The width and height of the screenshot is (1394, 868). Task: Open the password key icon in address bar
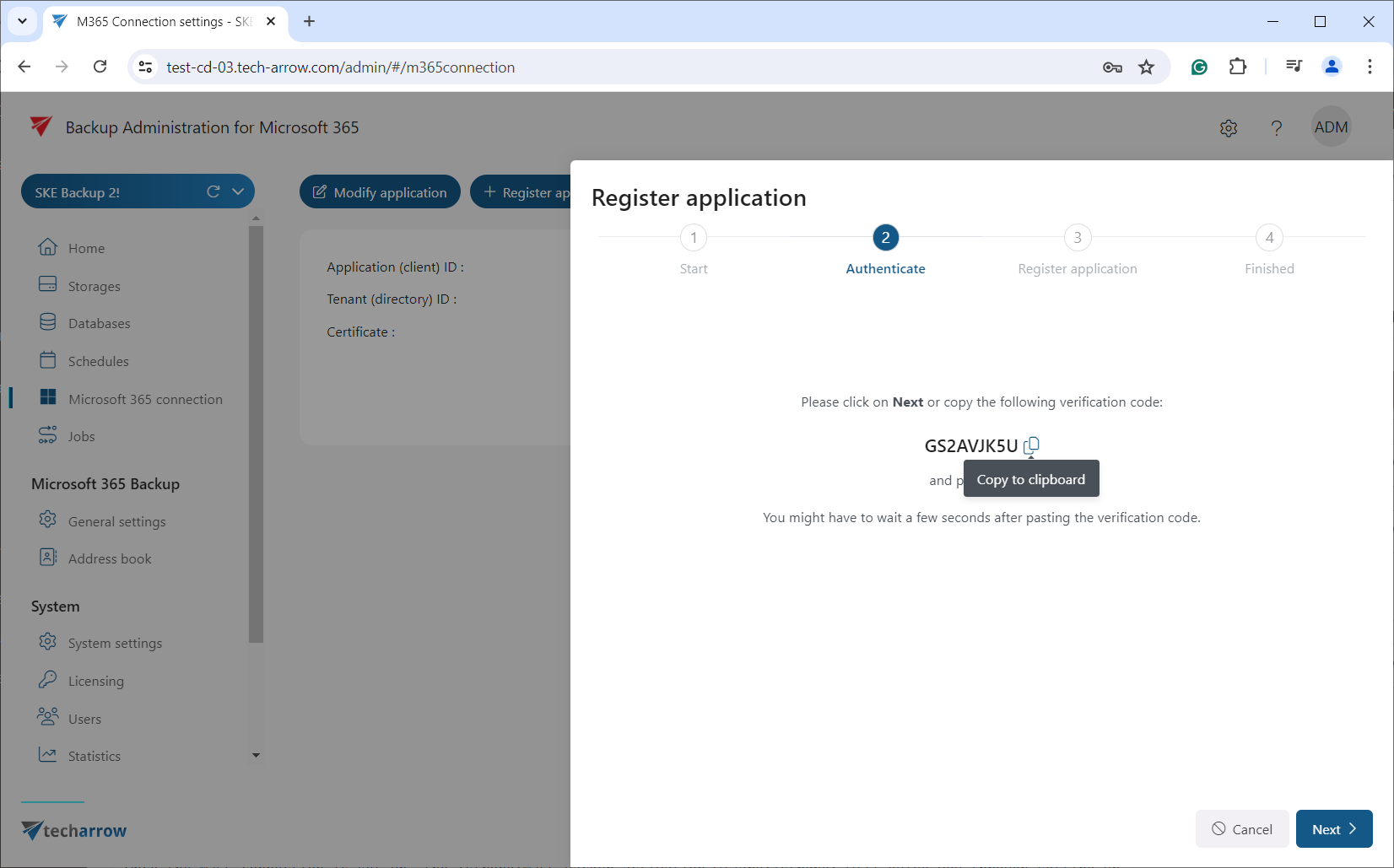1112,67
